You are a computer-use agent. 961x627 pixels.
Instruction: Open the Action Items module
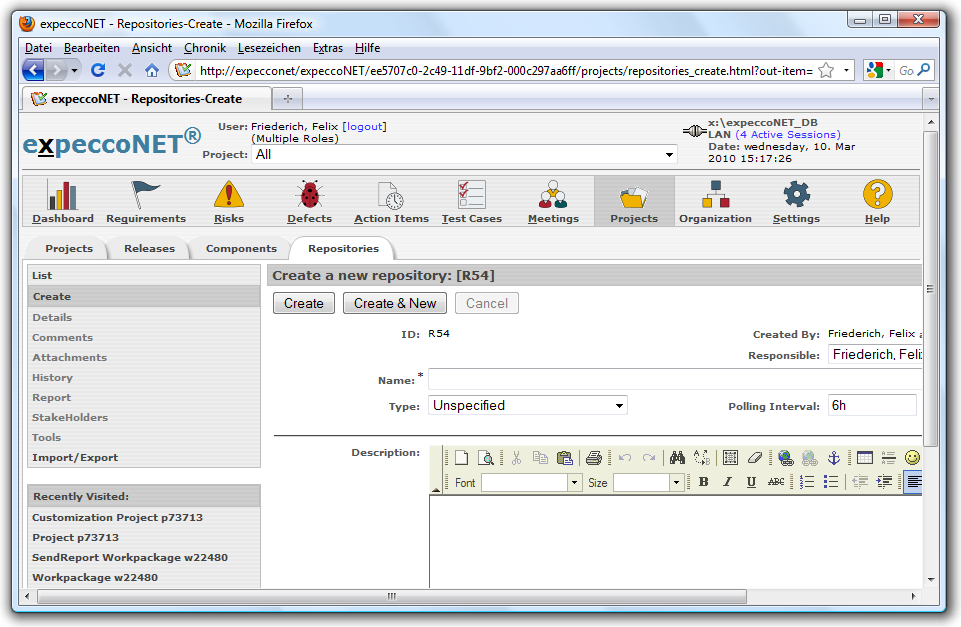391,202
